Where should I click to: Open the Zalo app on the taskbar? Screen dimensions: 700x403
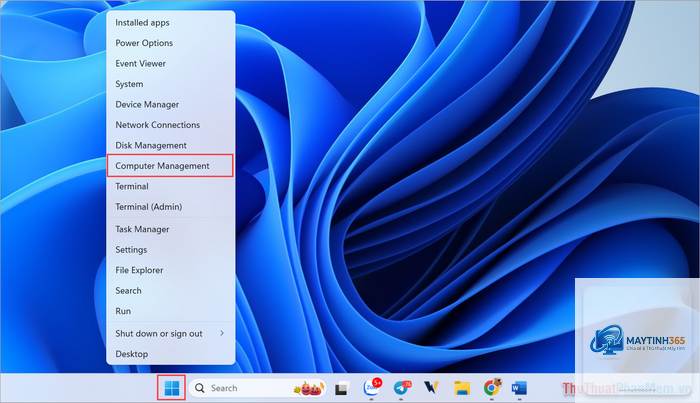pos(372,387)
